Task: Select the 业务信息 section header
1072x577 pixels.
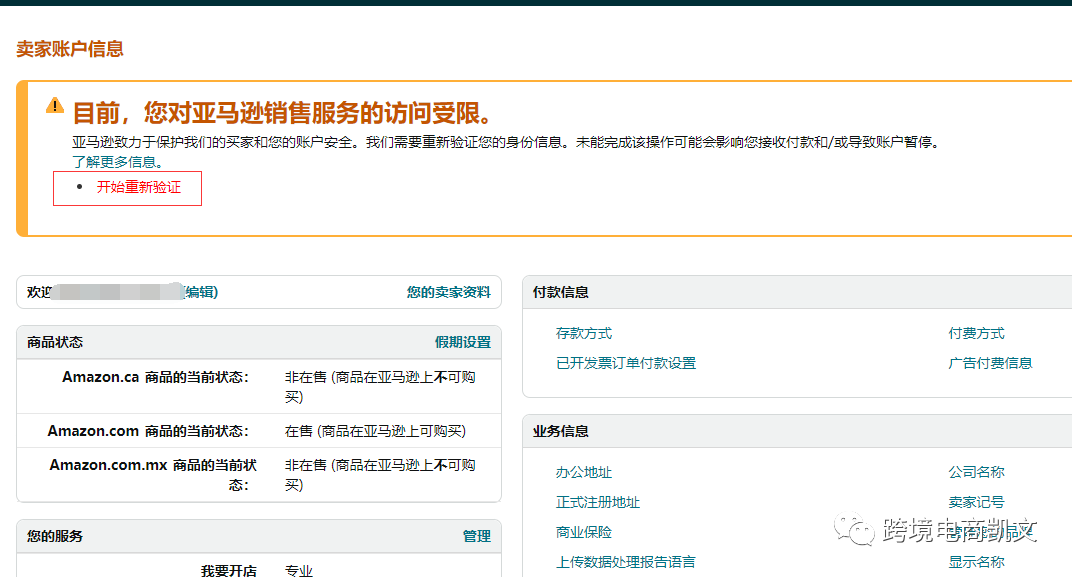Action: (561, 431)
